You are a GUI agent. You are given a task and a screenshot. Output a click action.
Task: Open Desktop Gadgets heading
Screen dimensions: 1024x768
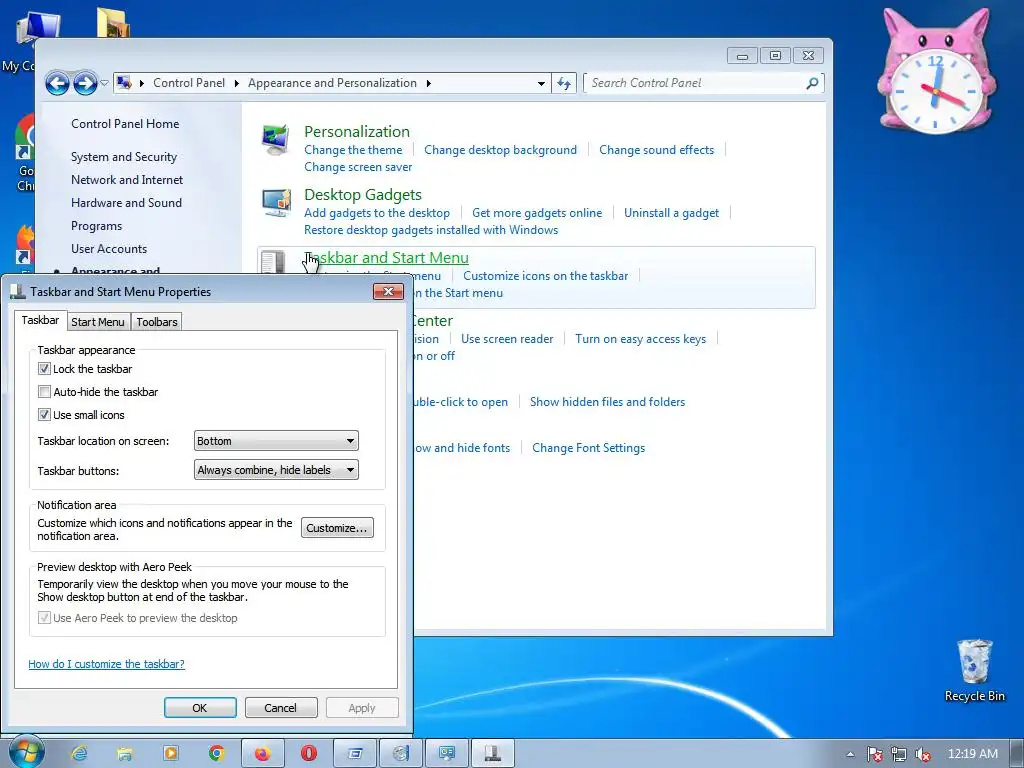point(362,195)
